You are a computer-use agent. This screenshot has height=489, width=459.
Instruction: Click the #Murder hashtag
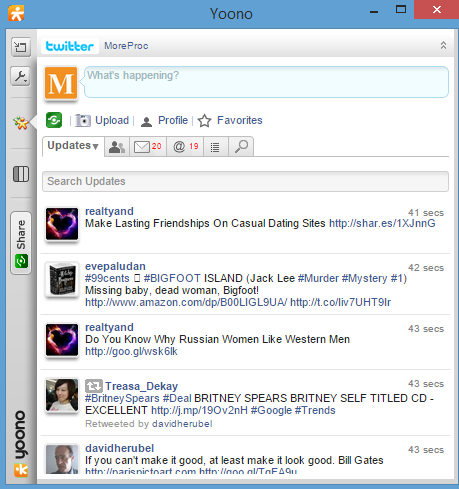pos(318,278)
